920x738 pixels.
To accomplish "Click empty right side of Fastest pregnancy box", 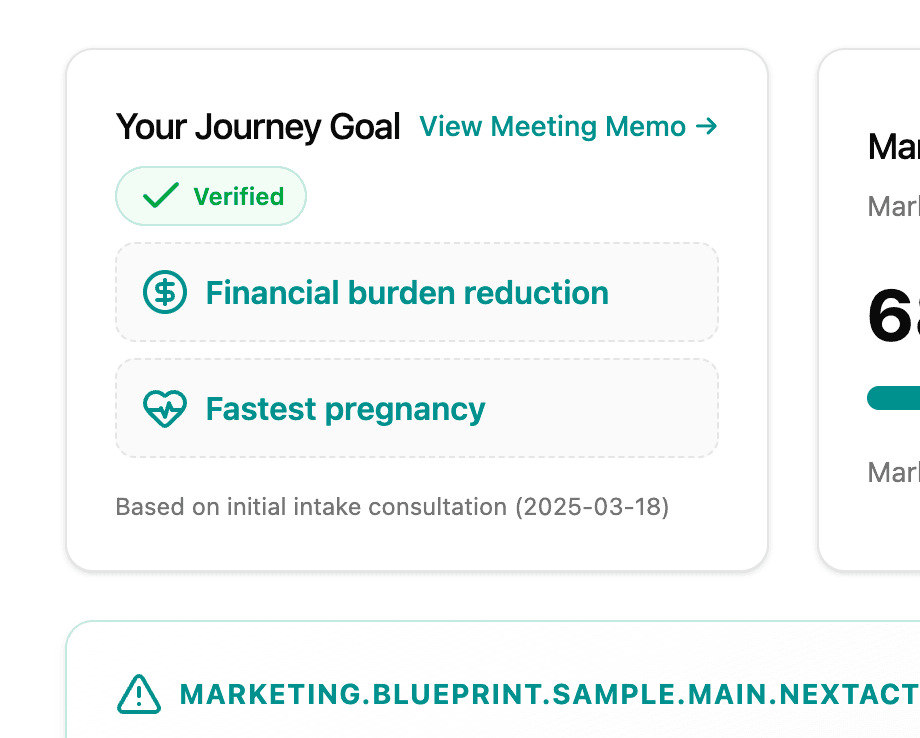I will [x=620, y=409].
